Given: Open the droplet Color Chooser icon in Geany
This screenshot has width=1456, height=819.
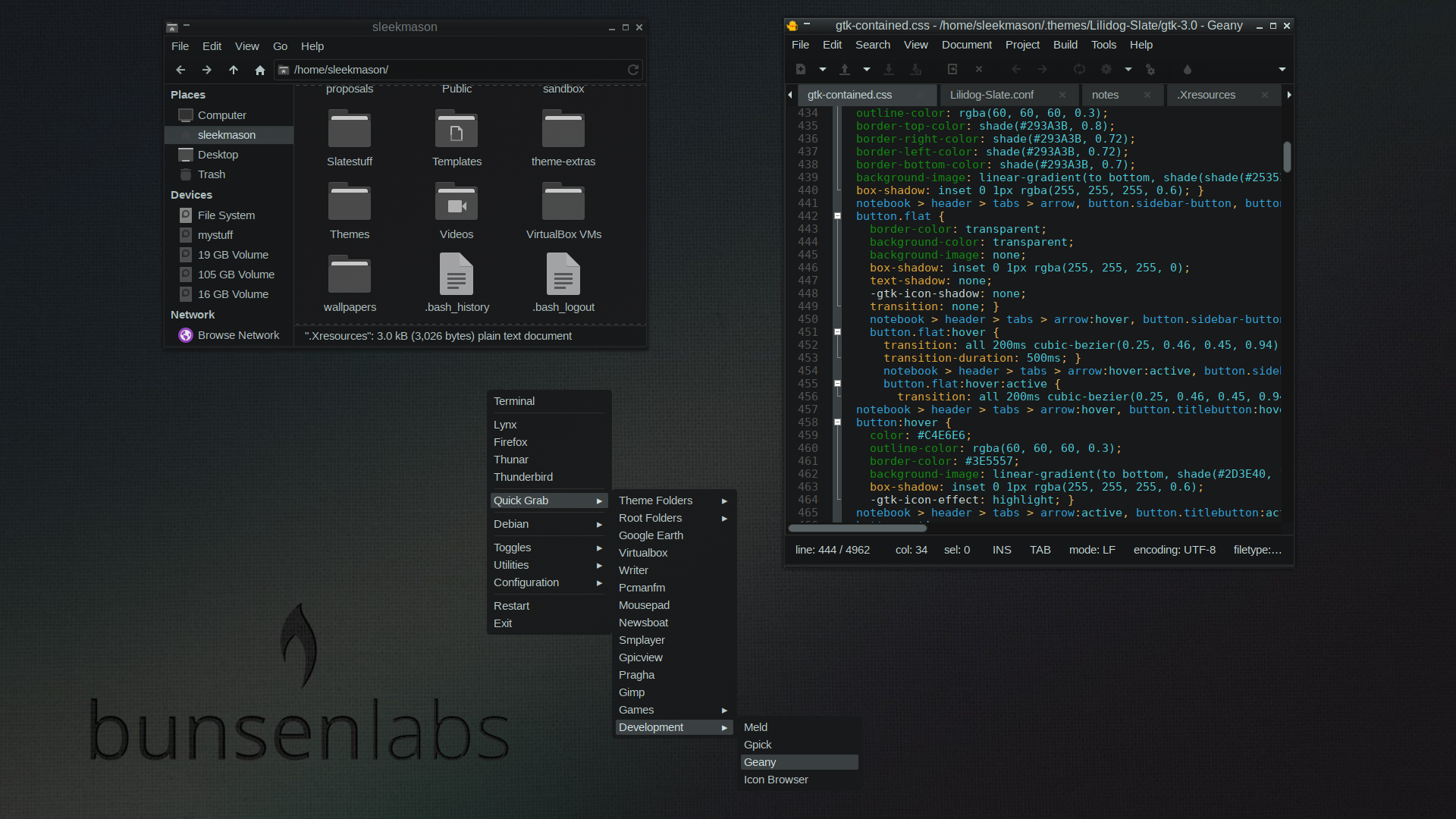Looking at the screenshot, I should tap(1188, 69).
